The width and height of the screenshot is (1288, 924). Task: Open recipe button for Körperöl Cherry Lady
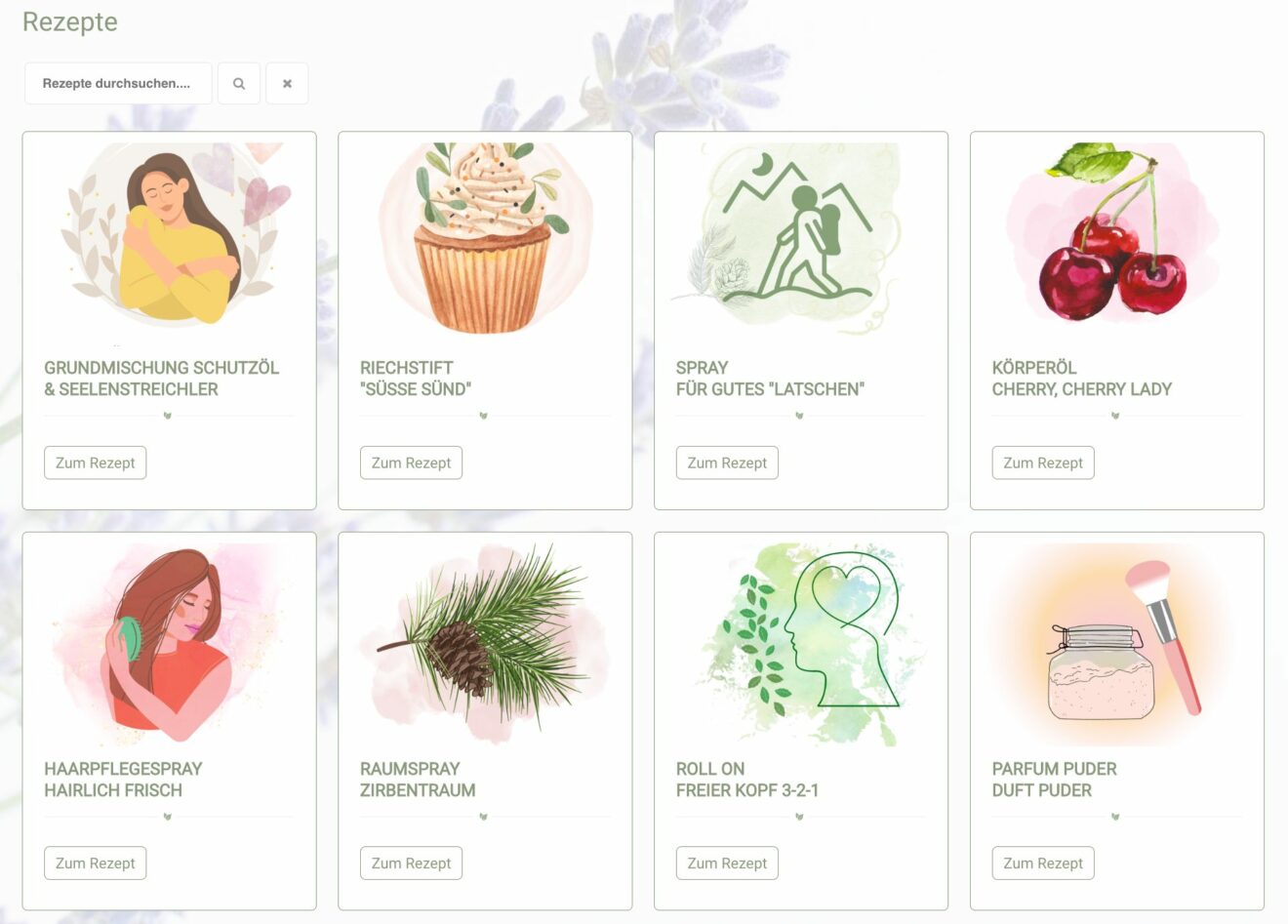1043,462
